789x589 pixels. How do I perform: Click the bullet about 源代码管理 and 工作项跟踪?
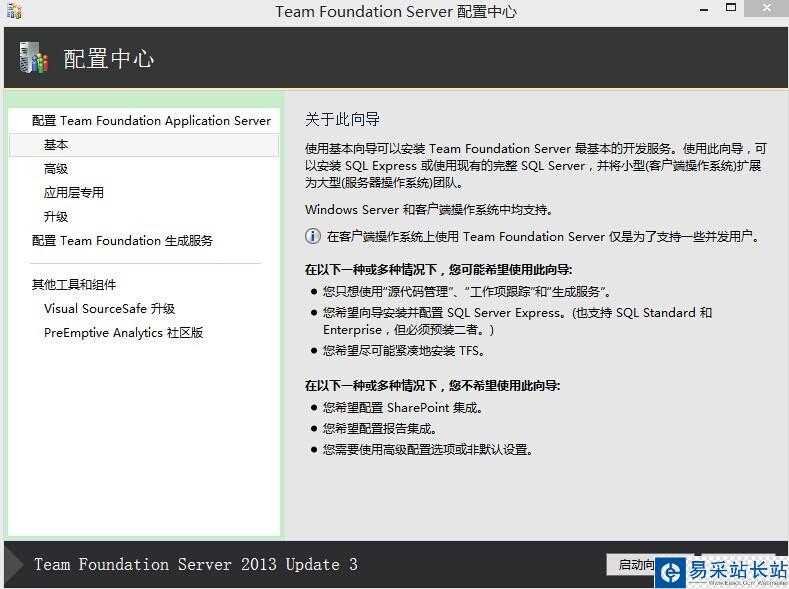pyautogui.click(x=467, y=292)
